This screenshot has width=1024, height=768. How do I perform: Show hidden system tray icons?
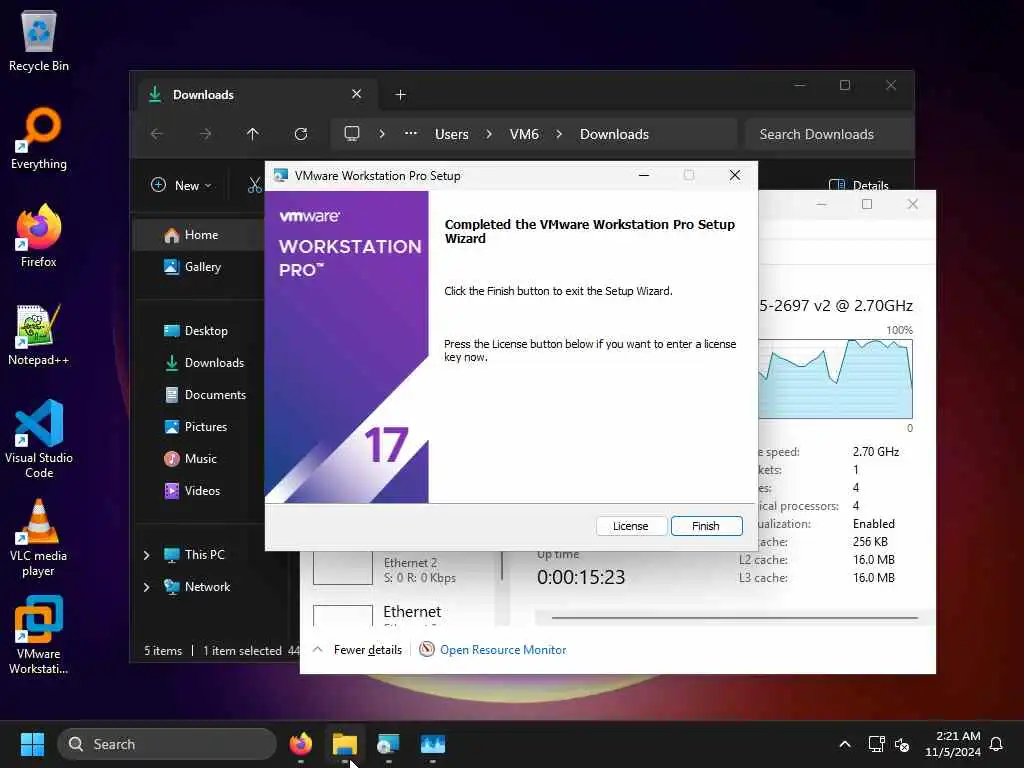tap(844, 744)
